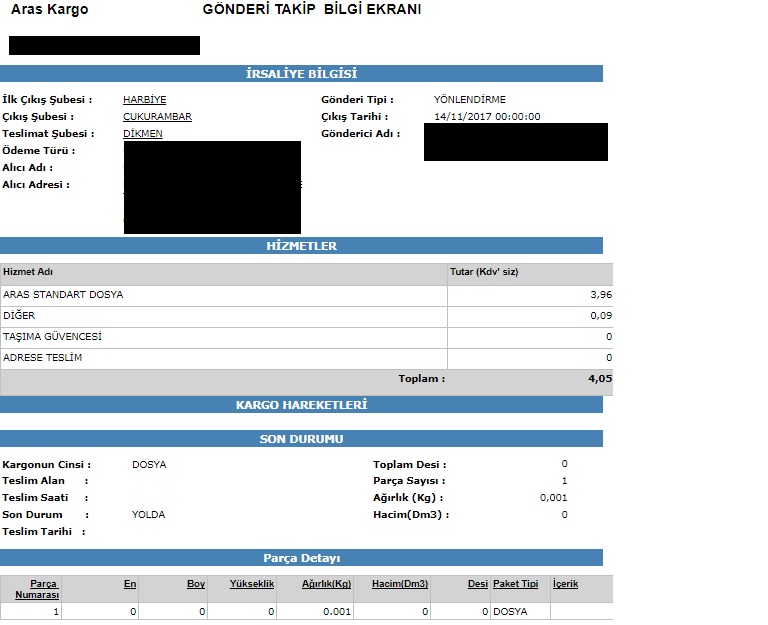Screen dimensions: 768x625
Task: Click the total amount 4,05
Action: click(600, 378)
